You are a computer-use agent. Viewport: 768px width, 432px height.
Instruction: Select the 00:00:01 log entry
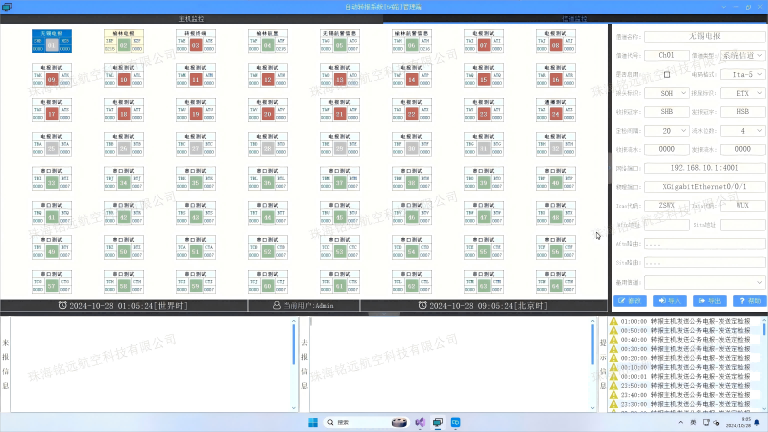tap(685, 377)
